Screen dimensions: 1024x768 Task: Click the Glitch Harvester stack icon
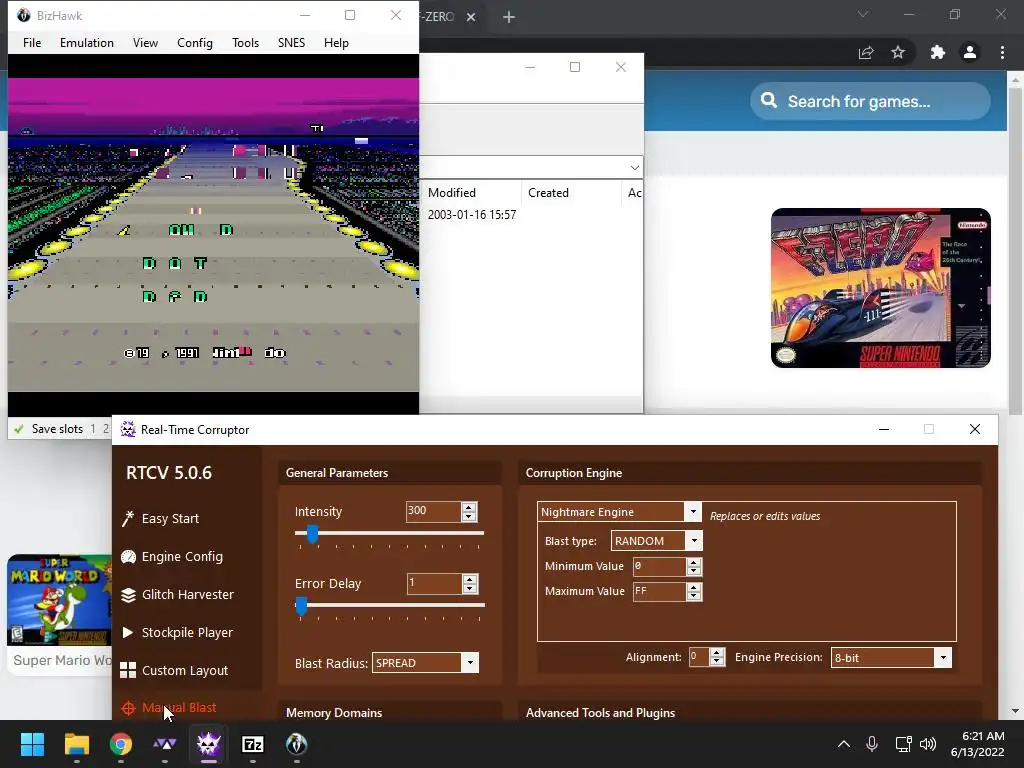pos(128,595)
